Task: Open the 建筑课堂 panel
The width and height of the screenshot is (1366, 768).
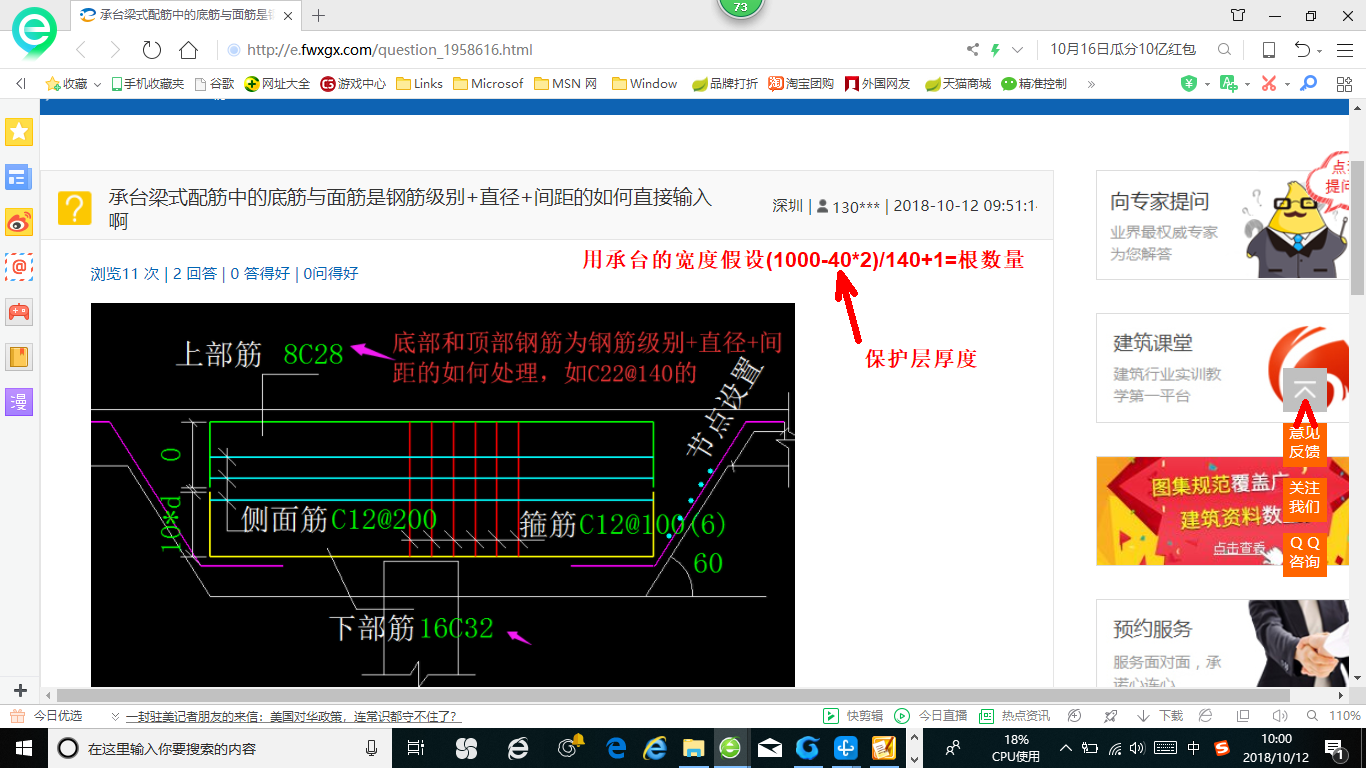Action: click(1223, 368)
